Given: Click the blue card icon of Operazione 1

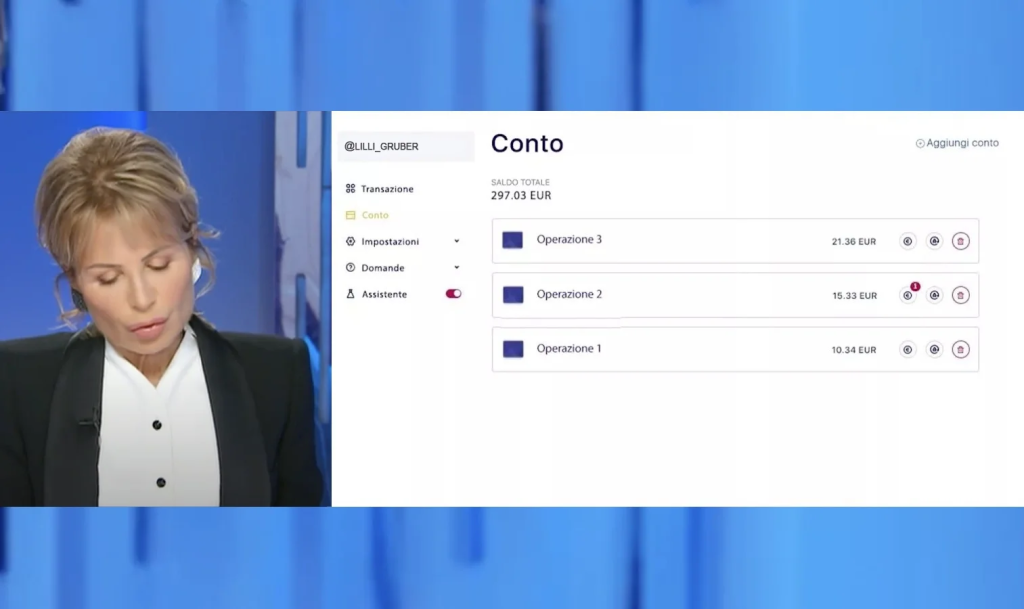Looking at the screenshot, I should click(513, 349).
